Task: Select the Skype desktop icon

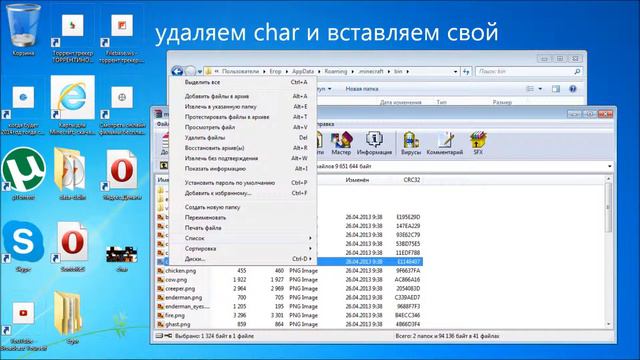Action: click(23, 246)
